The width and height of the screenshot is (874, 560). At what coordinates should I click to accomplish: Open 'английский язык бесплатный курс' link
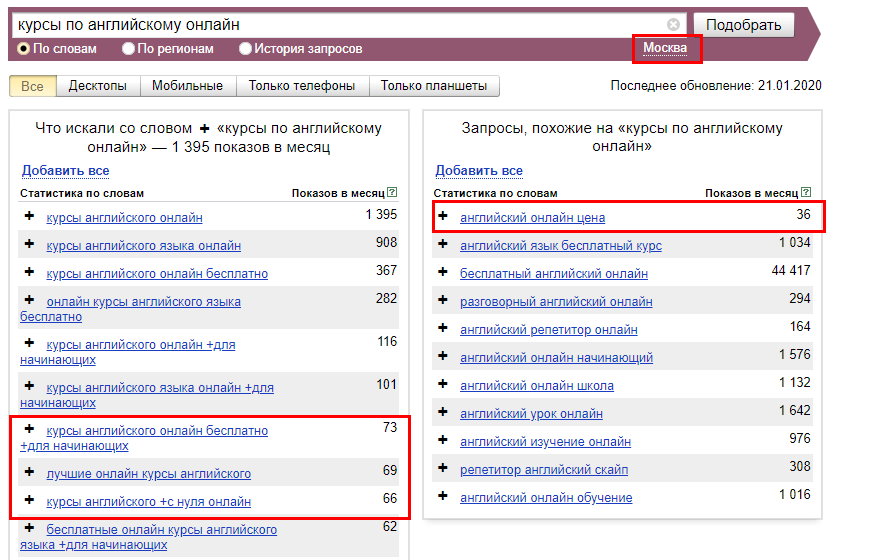(561, 246)
